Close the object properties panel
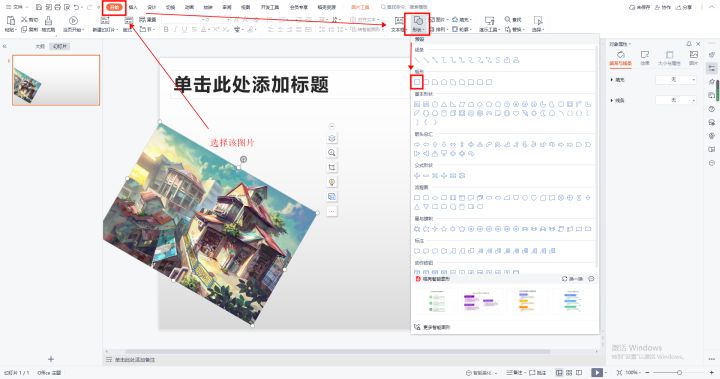The height and width of the screenshot is (379, 720). [698, 44]
